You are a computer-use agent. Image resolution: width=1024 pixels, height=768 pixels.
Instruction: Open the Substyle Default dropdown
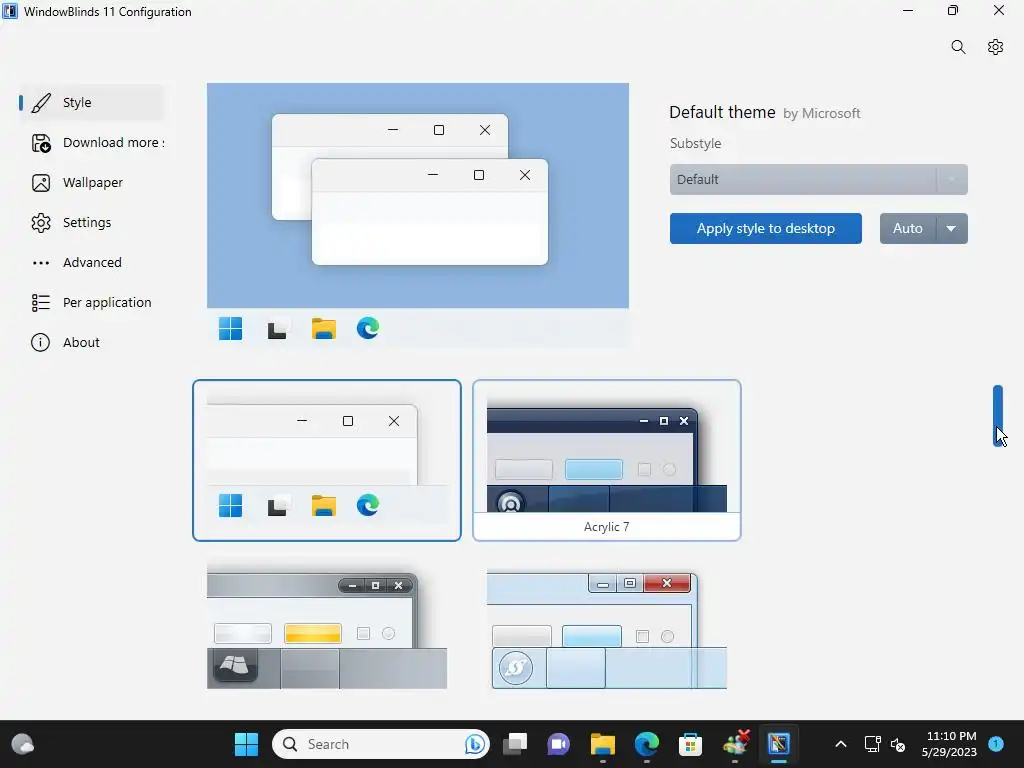pyautogui.click(x=818, y=180)
